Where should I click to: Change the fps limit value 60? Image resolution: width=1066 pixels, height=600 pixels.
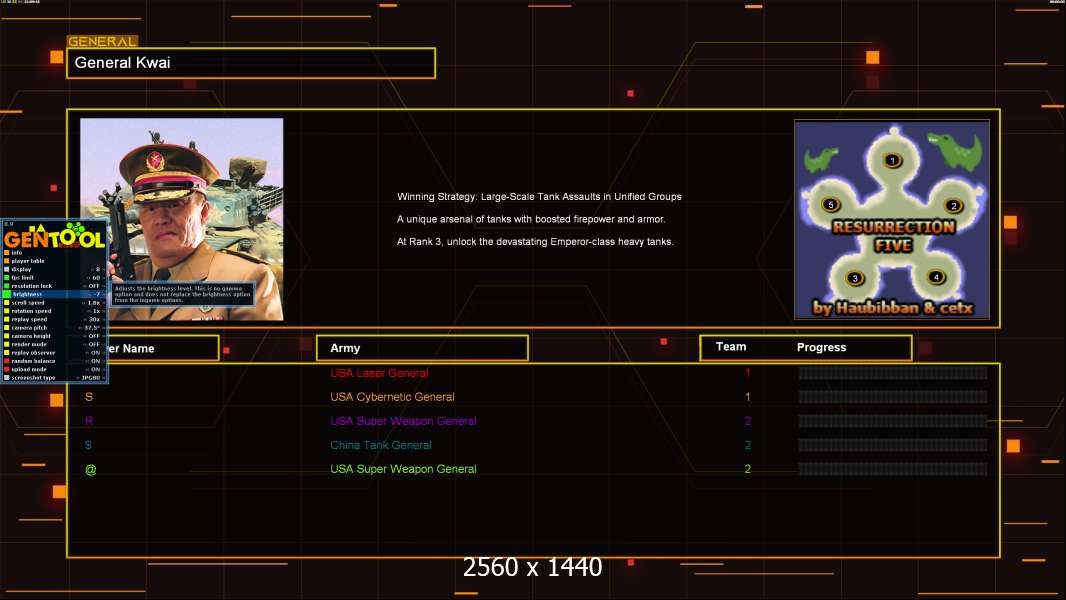coord(96,278)
